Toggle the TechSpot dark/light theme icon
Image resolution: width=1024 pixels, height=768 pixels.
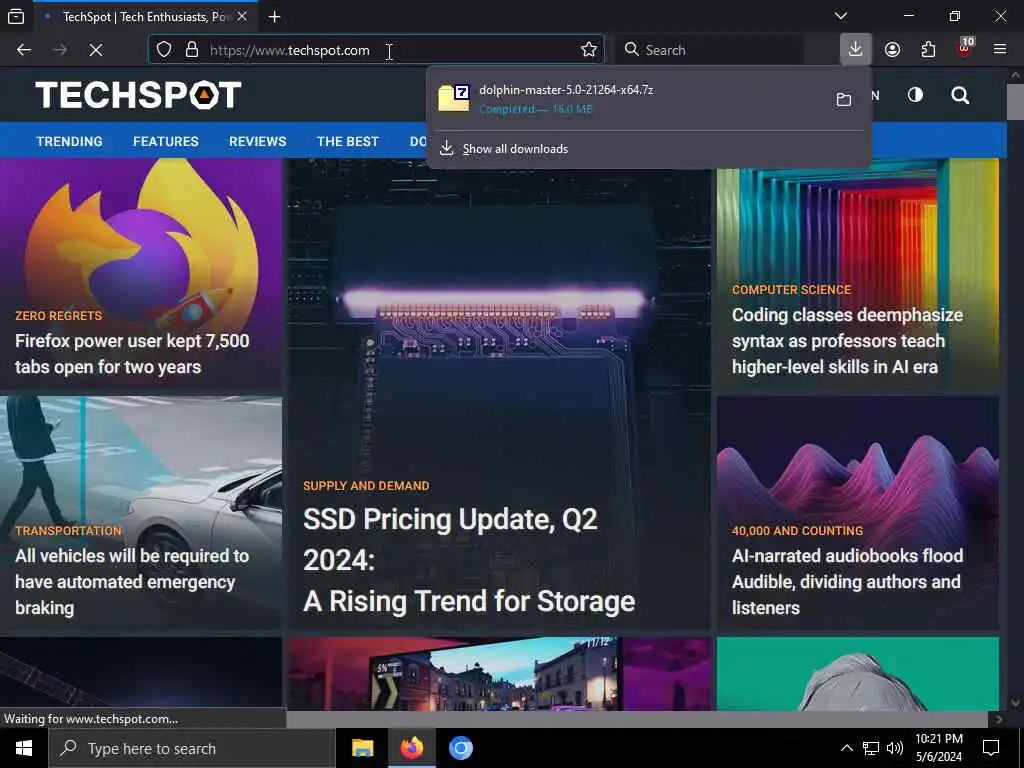tap(915, 95)
